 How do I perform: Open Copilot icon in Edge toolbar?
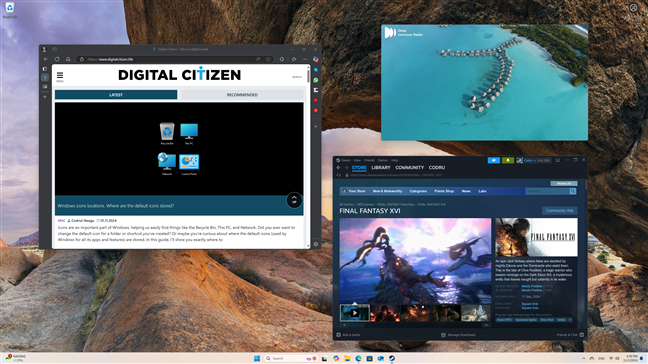click(x=316, y=59)
